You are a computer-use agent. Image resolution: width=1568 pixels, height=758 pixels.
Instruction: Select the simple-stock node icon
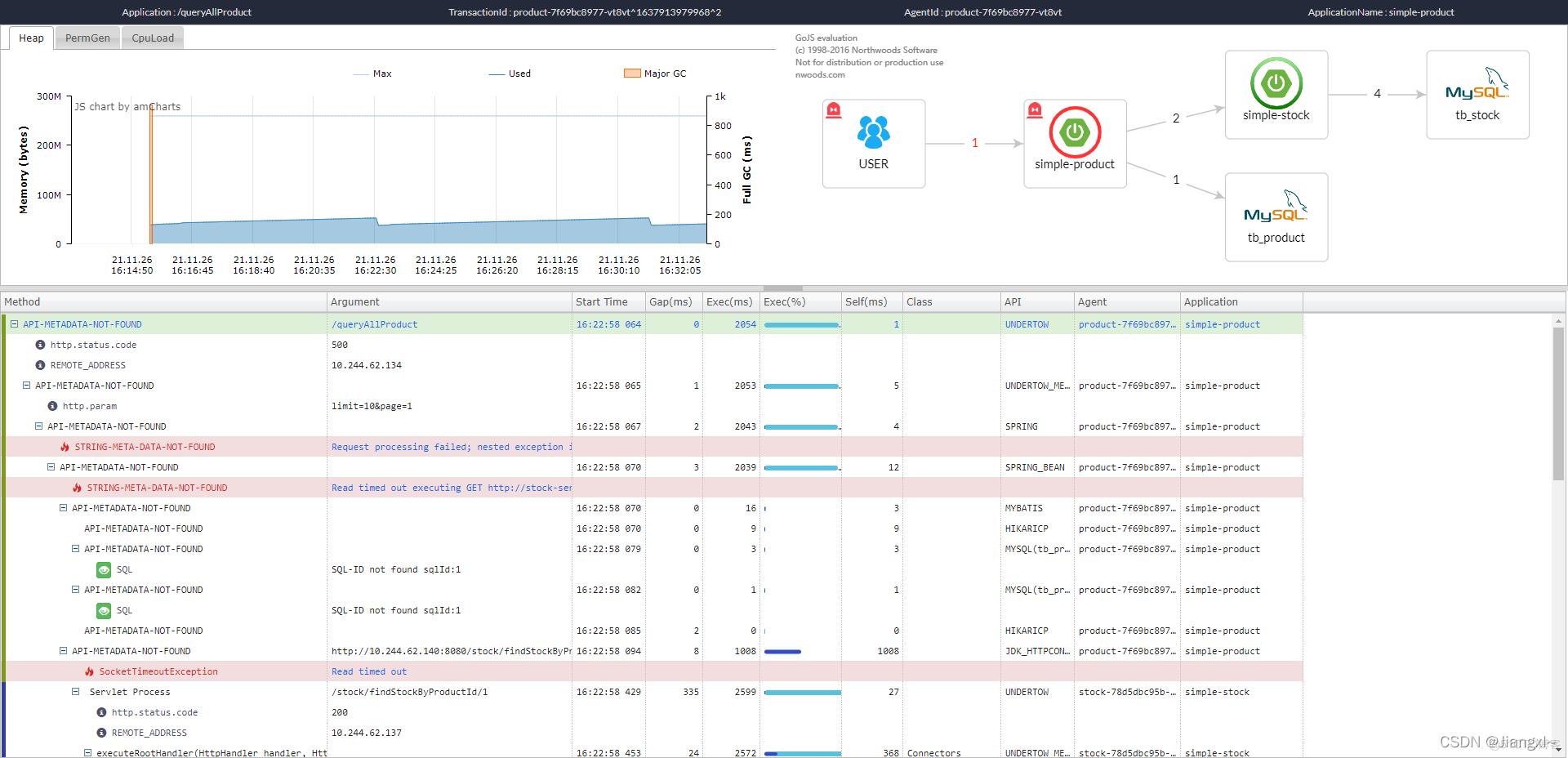click(1276, 82)
